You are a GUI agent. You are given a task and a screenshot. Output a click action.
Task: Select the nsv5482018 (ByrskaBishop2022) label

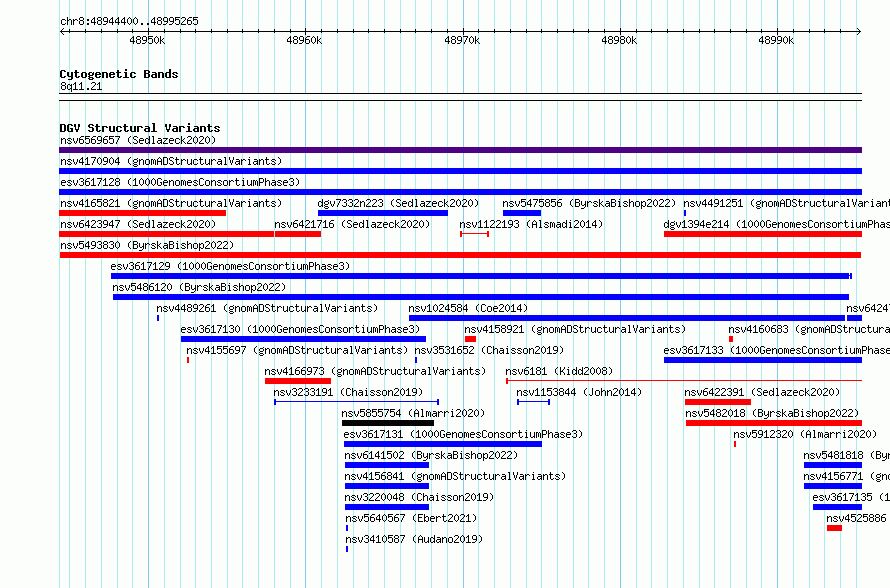tap(772, 413)
